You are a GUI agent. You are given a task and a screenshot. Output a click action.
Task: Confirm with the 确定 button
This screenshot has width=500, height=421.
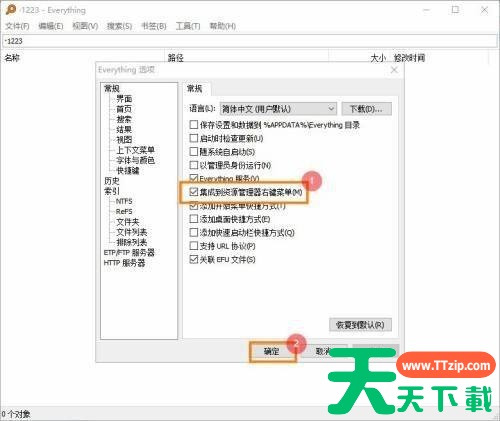(272, 351)
